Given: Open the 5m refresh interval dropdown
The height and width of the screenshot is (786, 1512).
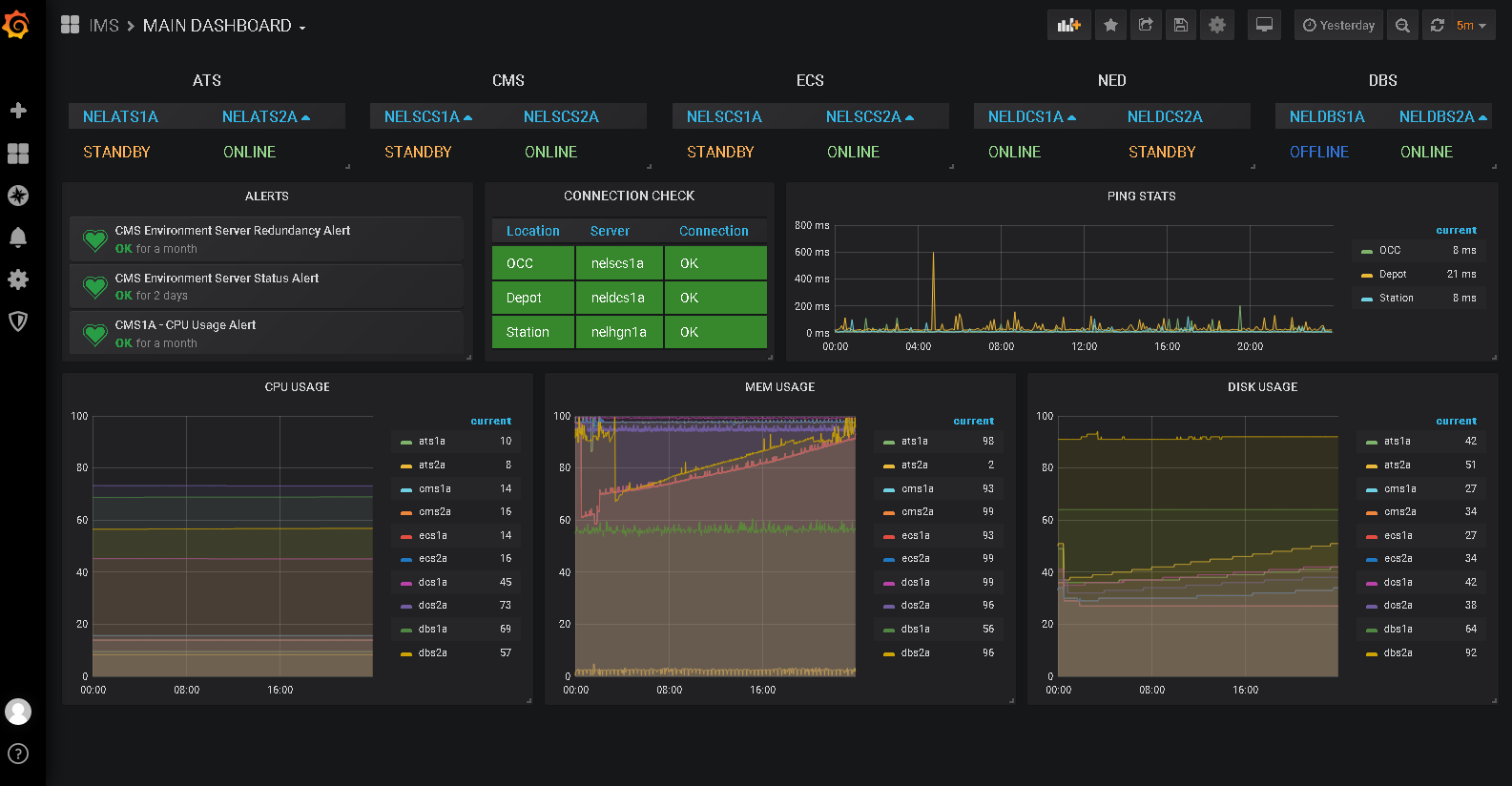Looking at the screenshot, I should pyautogui.click(x=1472, y=26).
